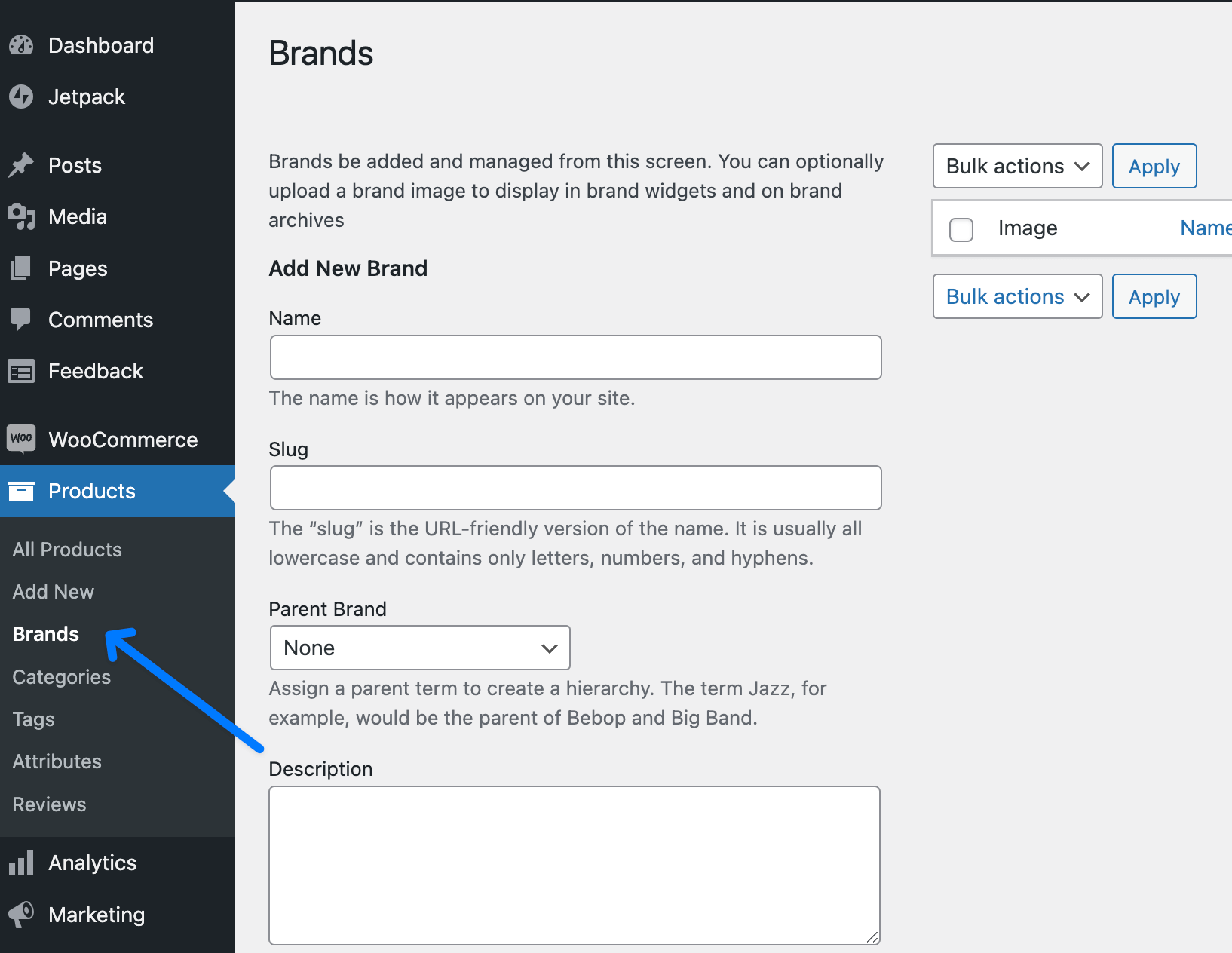The image size is (1232, 953).
Task: Open the top Bulk actions dropdown
Action: tap(1017, 166)
